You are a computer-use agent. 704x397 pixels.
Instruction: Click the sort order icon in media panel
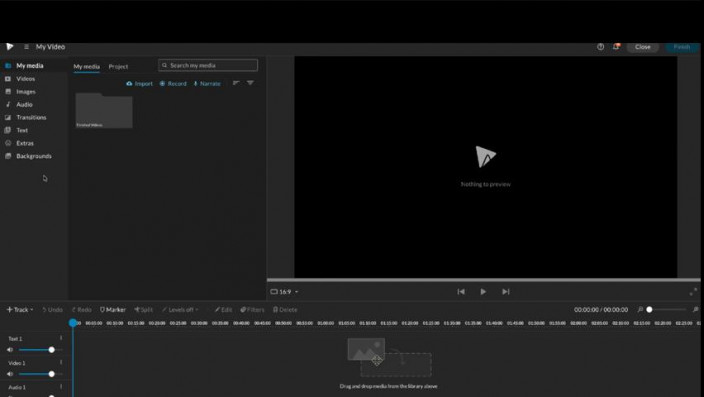(x=236, y=83)
